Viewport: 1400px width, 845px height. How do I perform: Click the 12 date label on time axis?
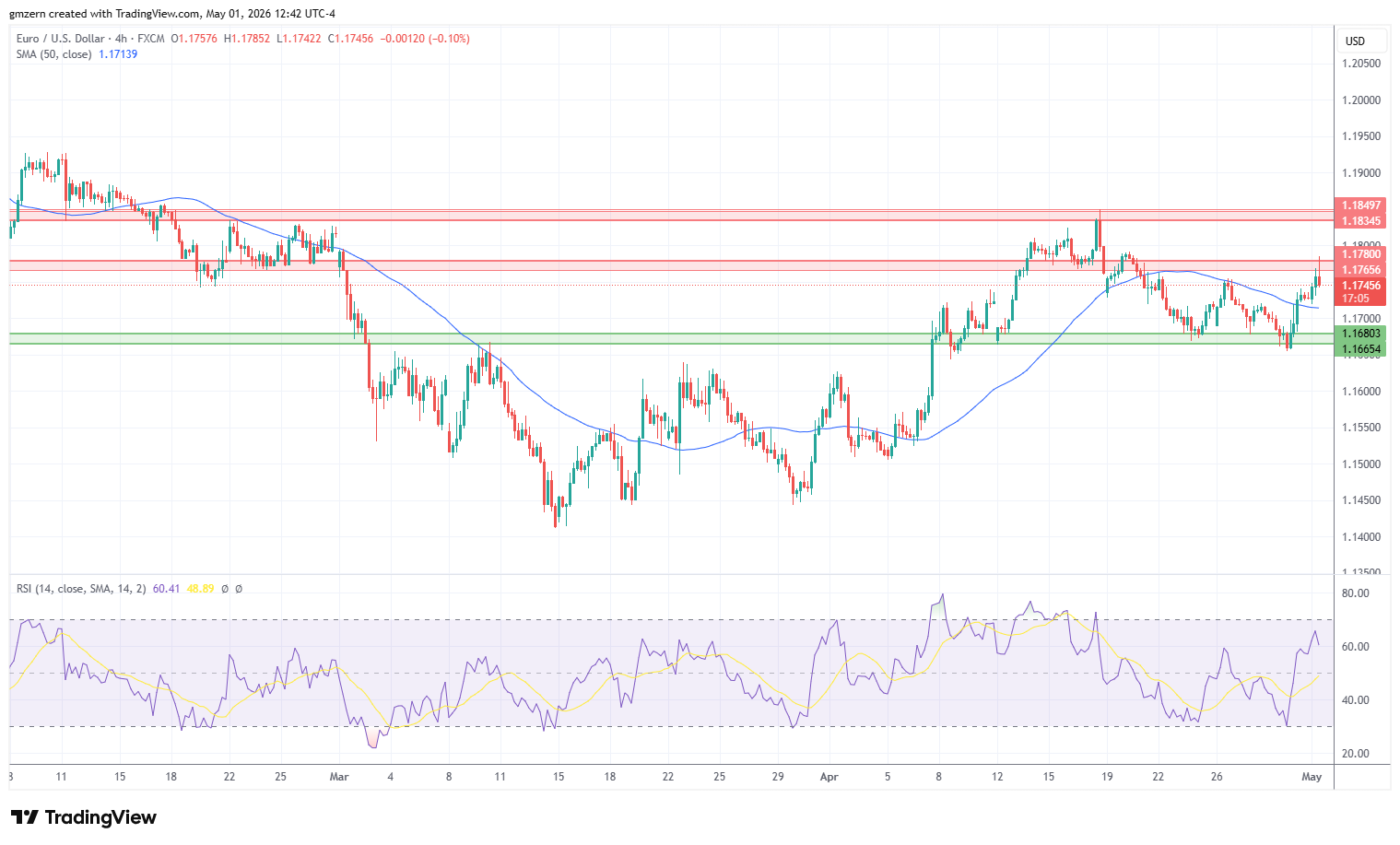pos(997,777)
